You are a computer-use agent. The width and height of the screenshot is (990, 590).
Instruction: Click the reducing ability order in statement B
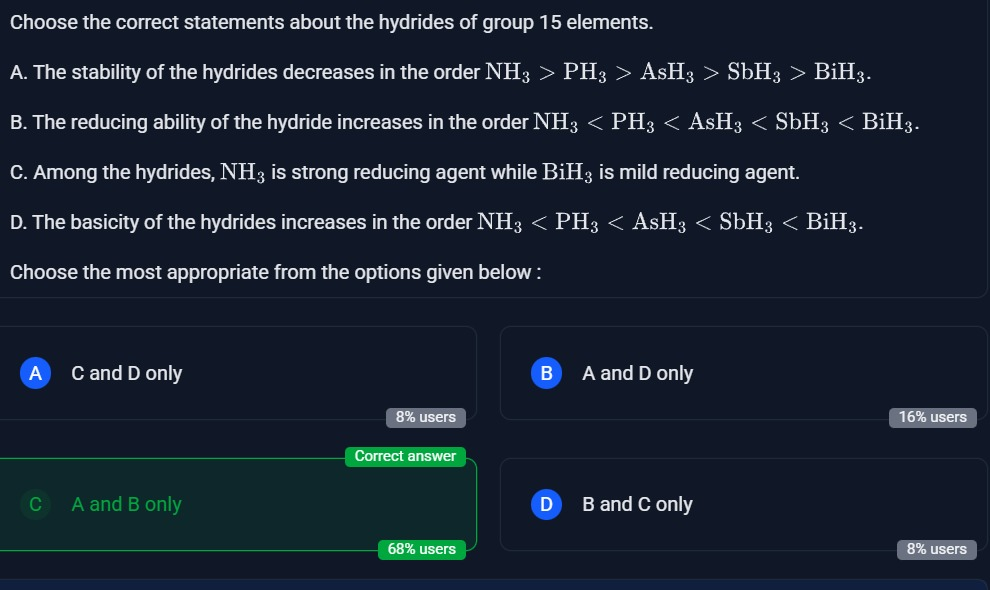pyautogui.click(x=726, y=122)
